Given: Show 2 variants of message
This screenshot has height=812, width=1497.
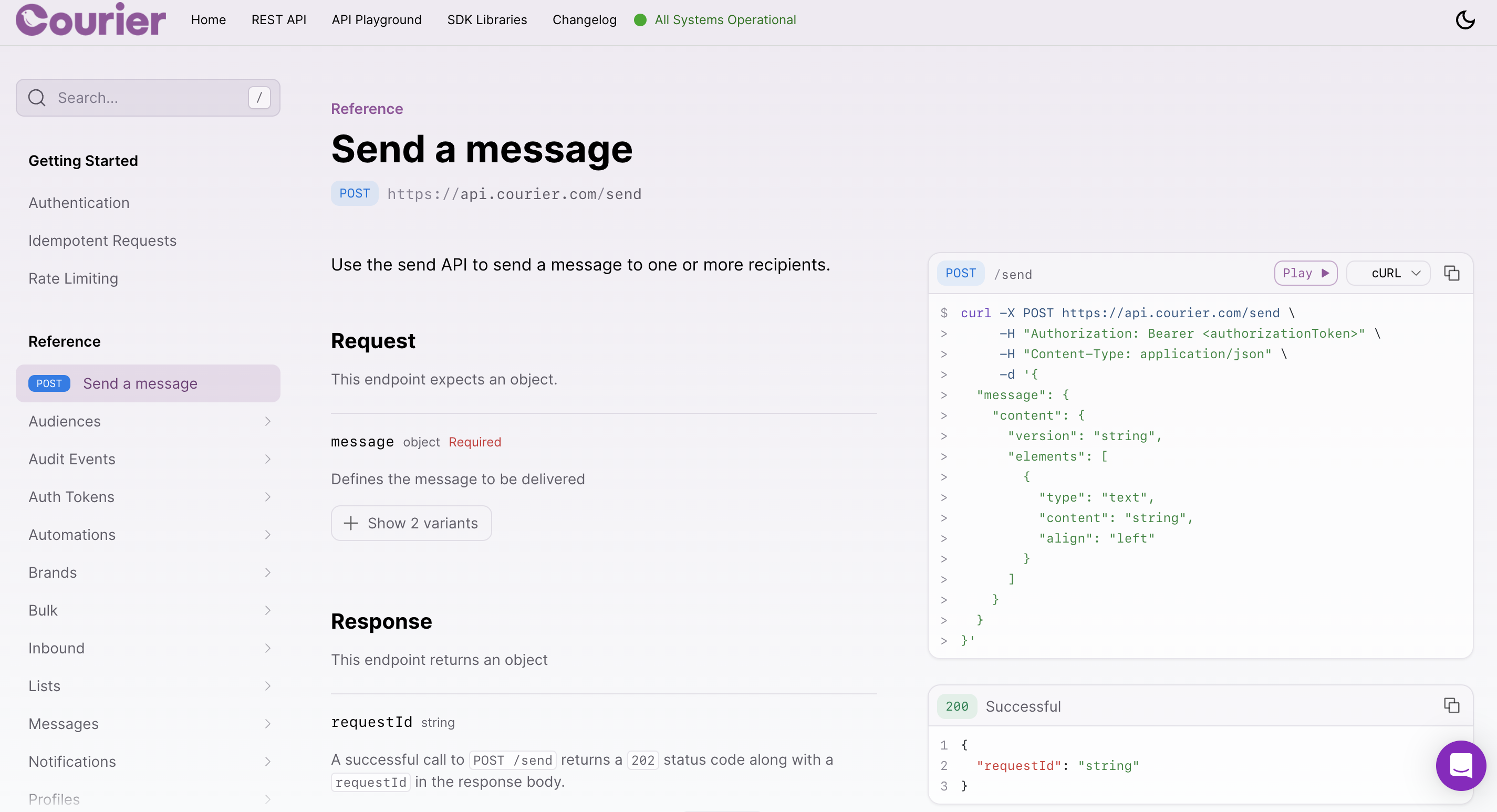Looking at the screenshot, I should [411, 523].
